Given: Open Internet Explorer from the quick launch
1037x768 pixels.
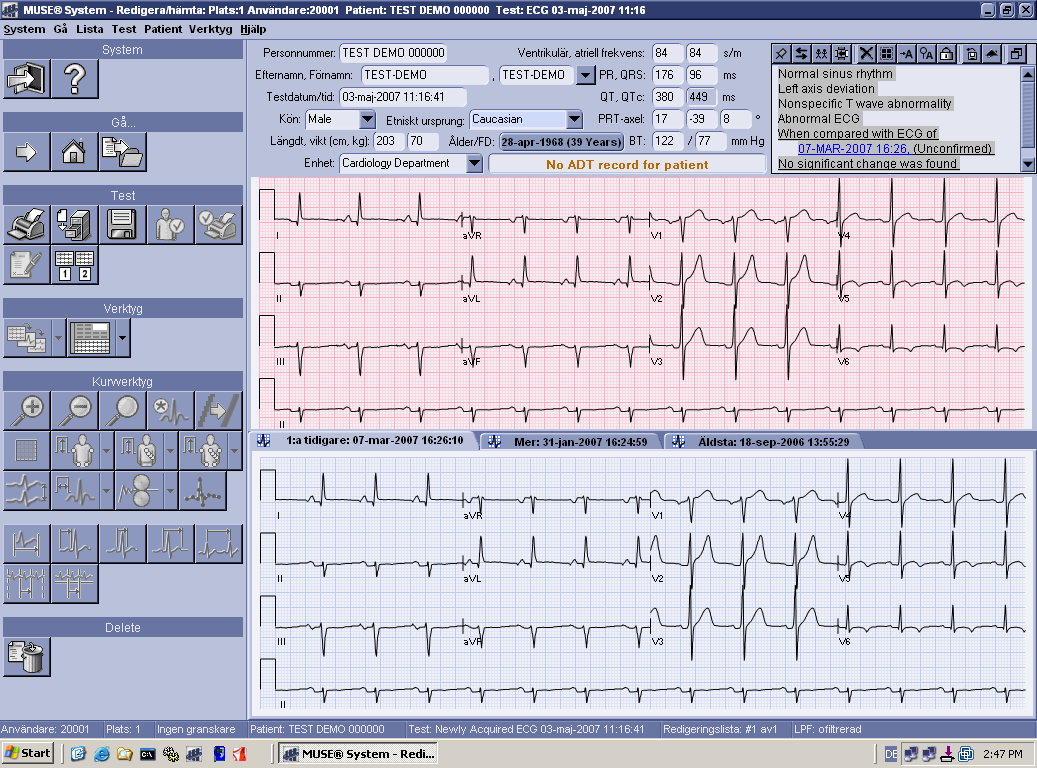Looking at the screenshot, I should point(102,753).
